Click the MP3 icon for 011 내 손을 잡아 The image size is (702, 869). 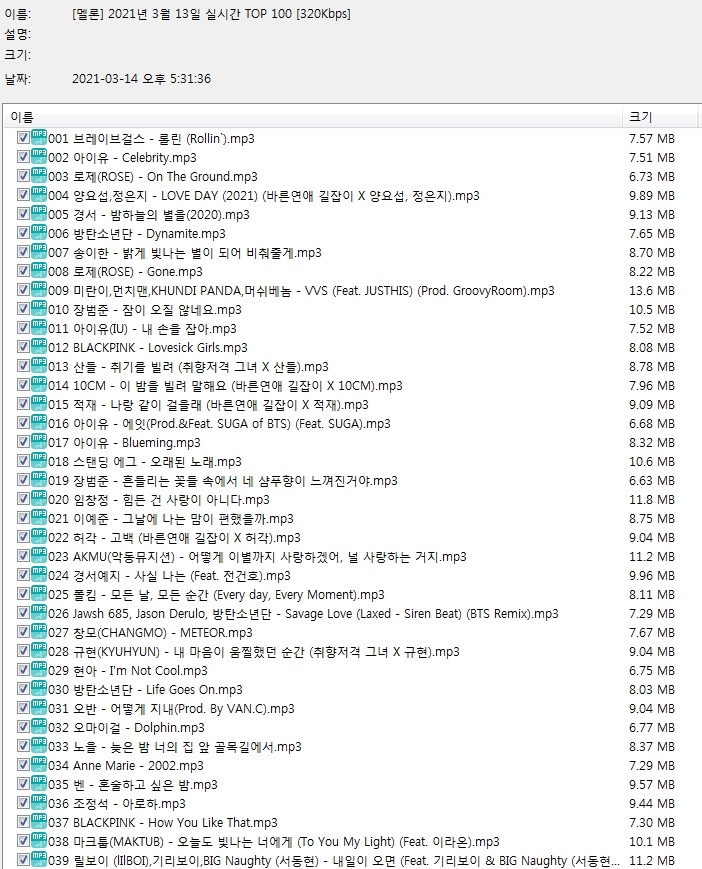pyautogui.click(x=39, y=327)
